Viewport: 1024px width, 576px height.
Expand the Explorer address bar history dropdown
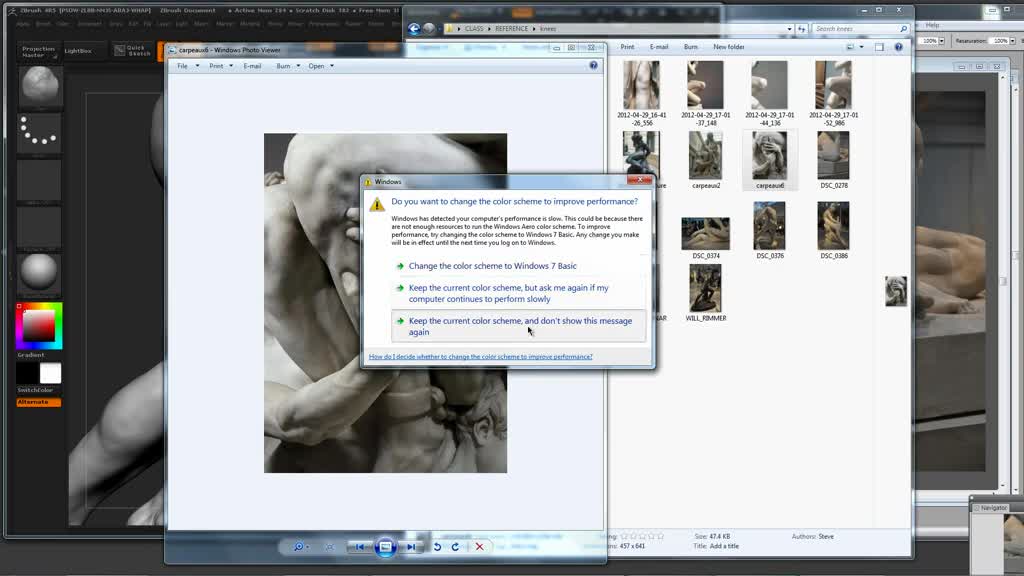click(x=790, y=29)
